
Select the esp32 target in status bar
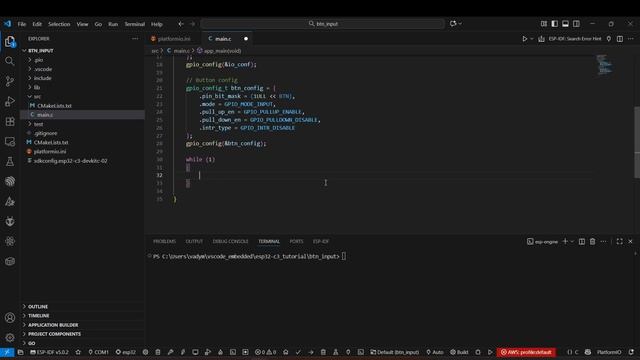125,352
